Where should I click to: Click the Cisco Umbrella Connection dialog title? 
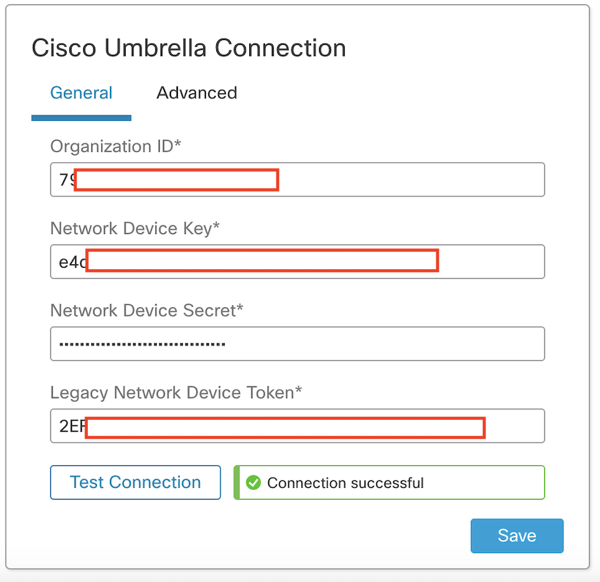[189, 48]
